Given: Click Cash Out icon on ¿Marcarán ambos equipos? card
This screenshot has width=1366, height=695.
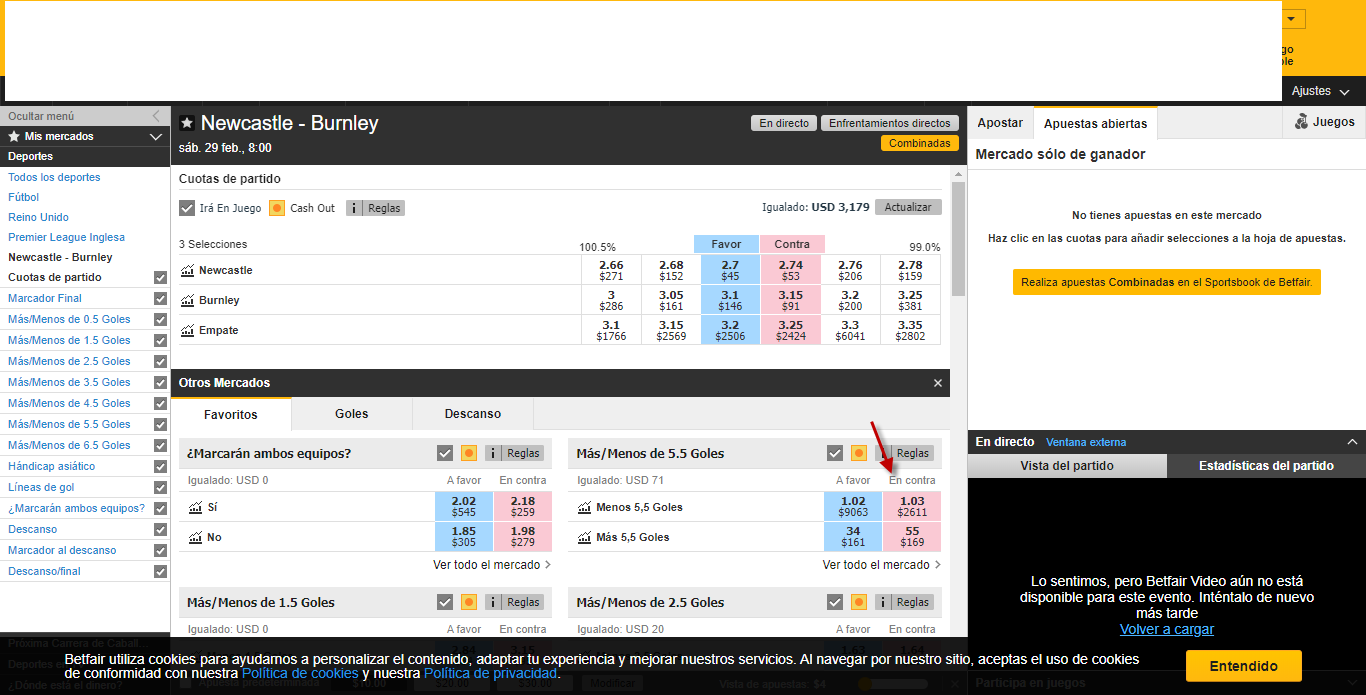Looking at the screenshot, I should tap(469, 453).
